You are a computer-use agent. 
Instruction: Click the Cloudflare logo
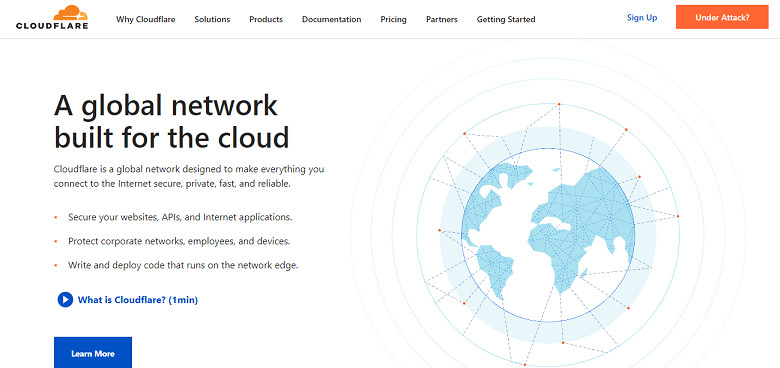(52, 17)
